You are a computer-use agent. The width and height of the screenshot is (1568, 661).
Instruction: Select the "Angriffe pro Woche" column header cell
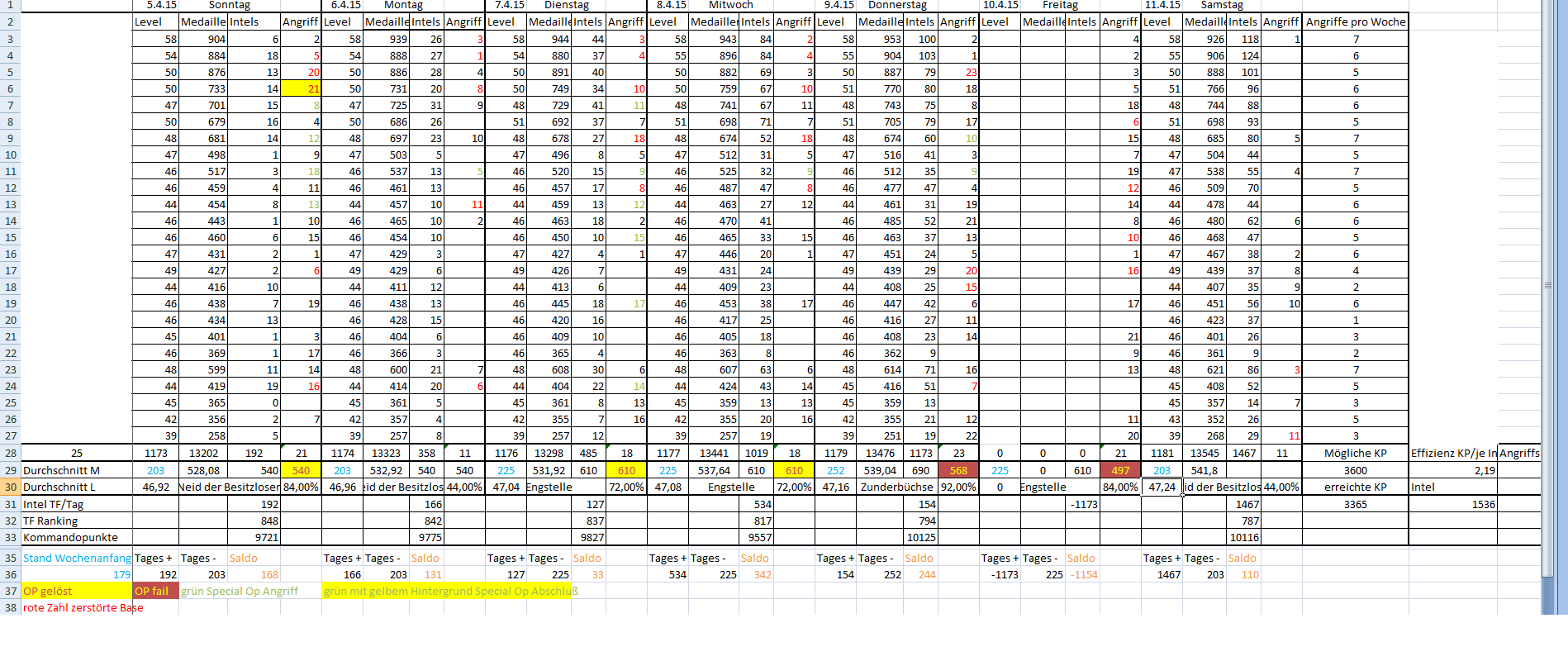[x=1355, y=21]
